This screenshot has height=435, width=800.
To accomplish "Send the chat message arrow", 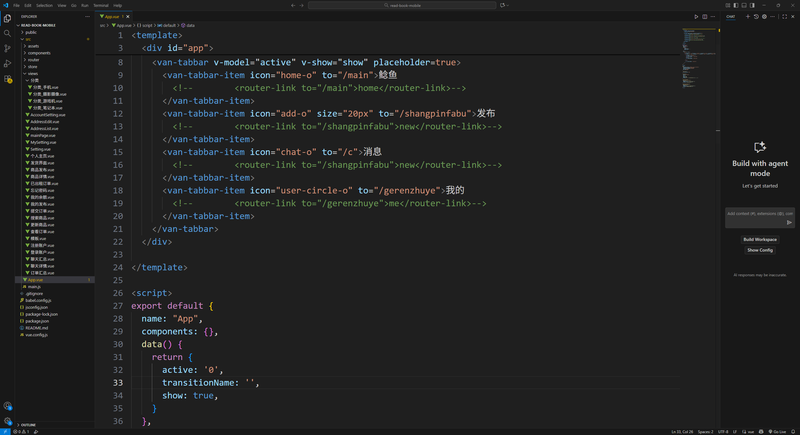I will [x=788, y=222].
